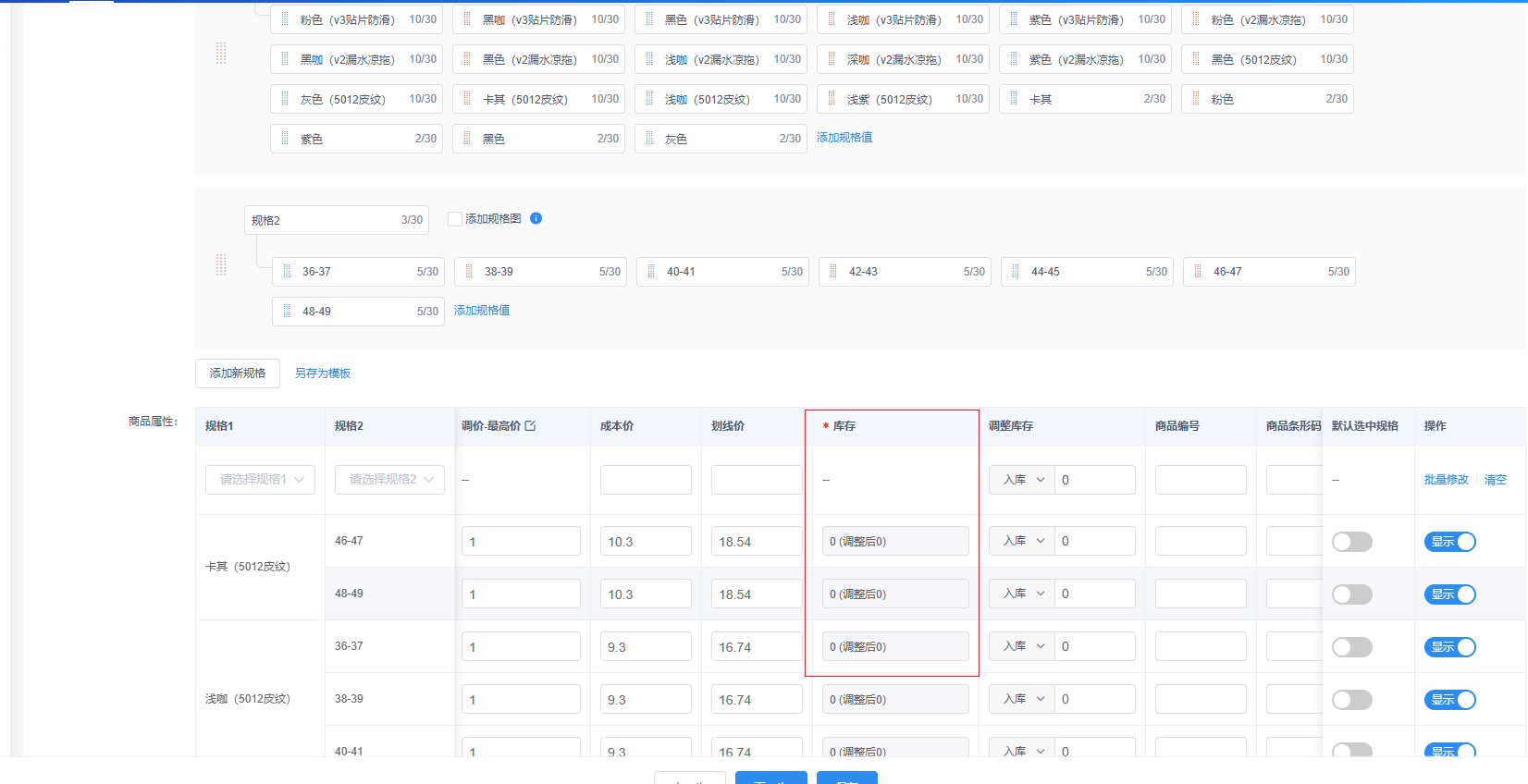Click the 另存为模板 link
Screen dimensions: 1528x784
point(323,374)
